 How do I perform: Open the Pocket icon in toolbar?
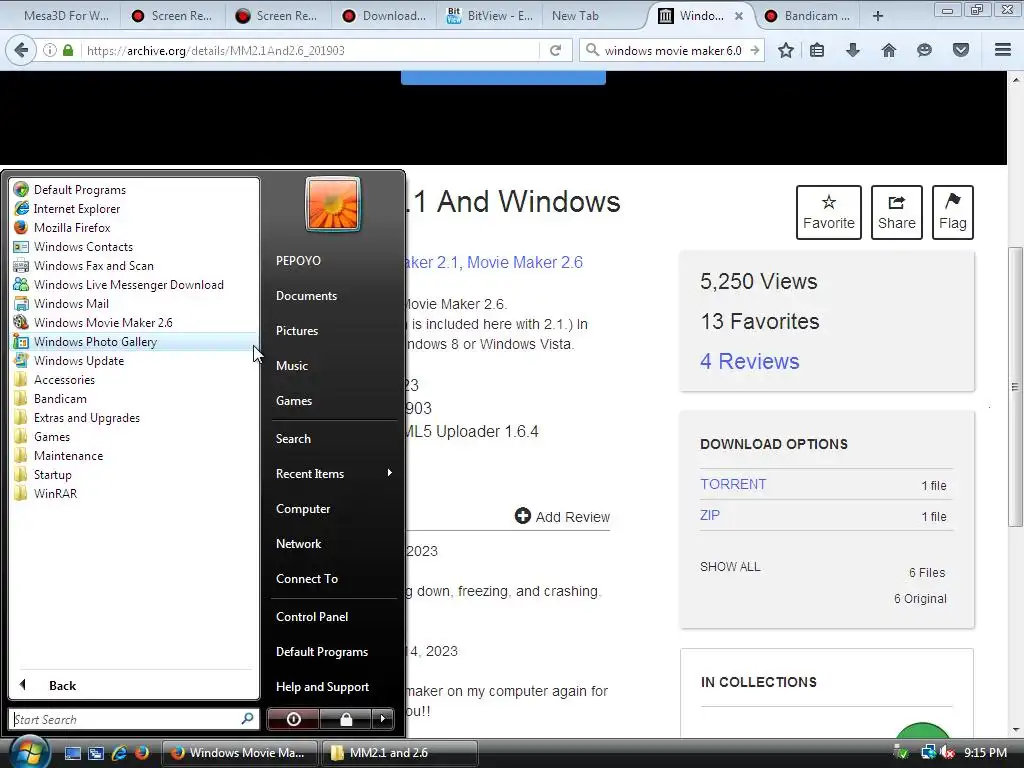point(961,50)
